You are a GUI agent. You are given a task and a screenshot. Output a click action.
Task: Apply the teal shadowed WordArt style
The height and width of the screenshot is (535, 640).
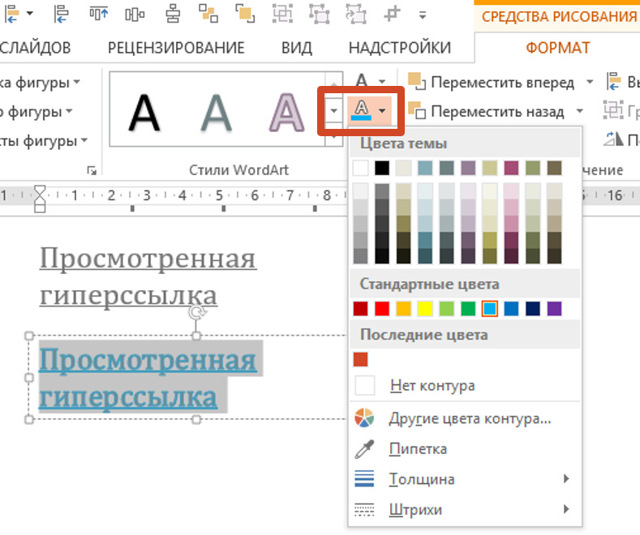[217, 113]
